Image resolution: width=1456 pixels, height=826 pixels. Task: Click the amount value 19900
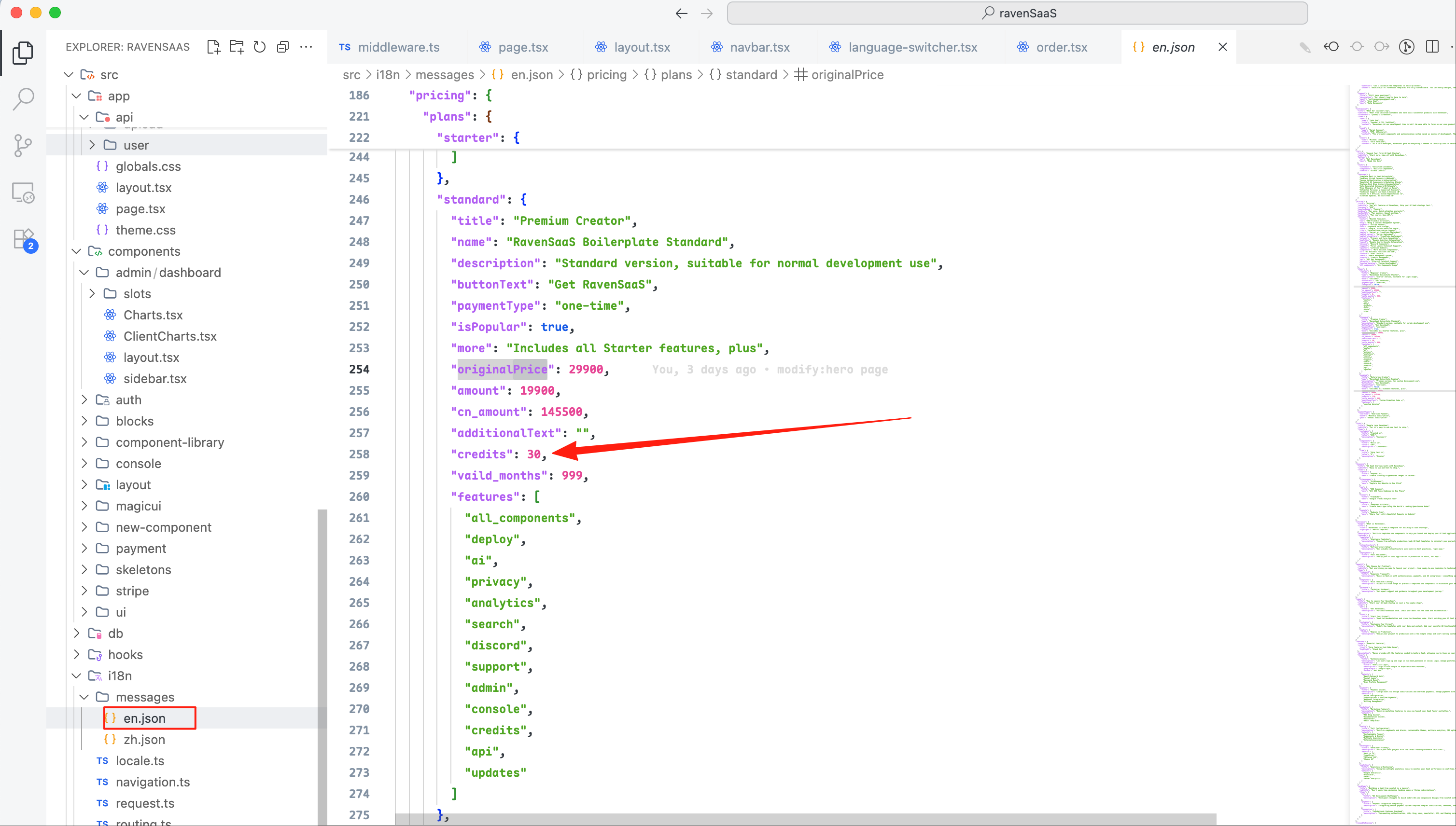tap(537, 390)
